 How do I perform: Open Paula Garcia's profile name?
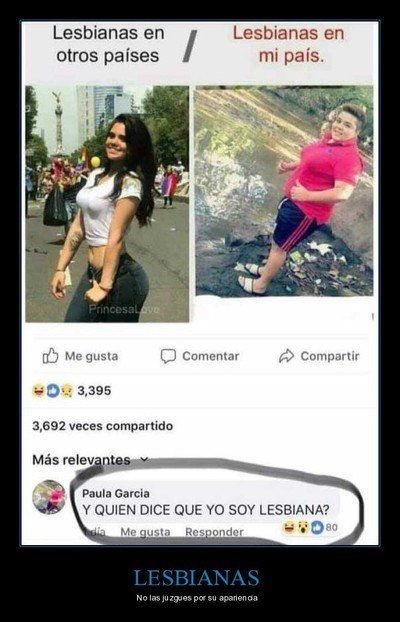(116, 493)
